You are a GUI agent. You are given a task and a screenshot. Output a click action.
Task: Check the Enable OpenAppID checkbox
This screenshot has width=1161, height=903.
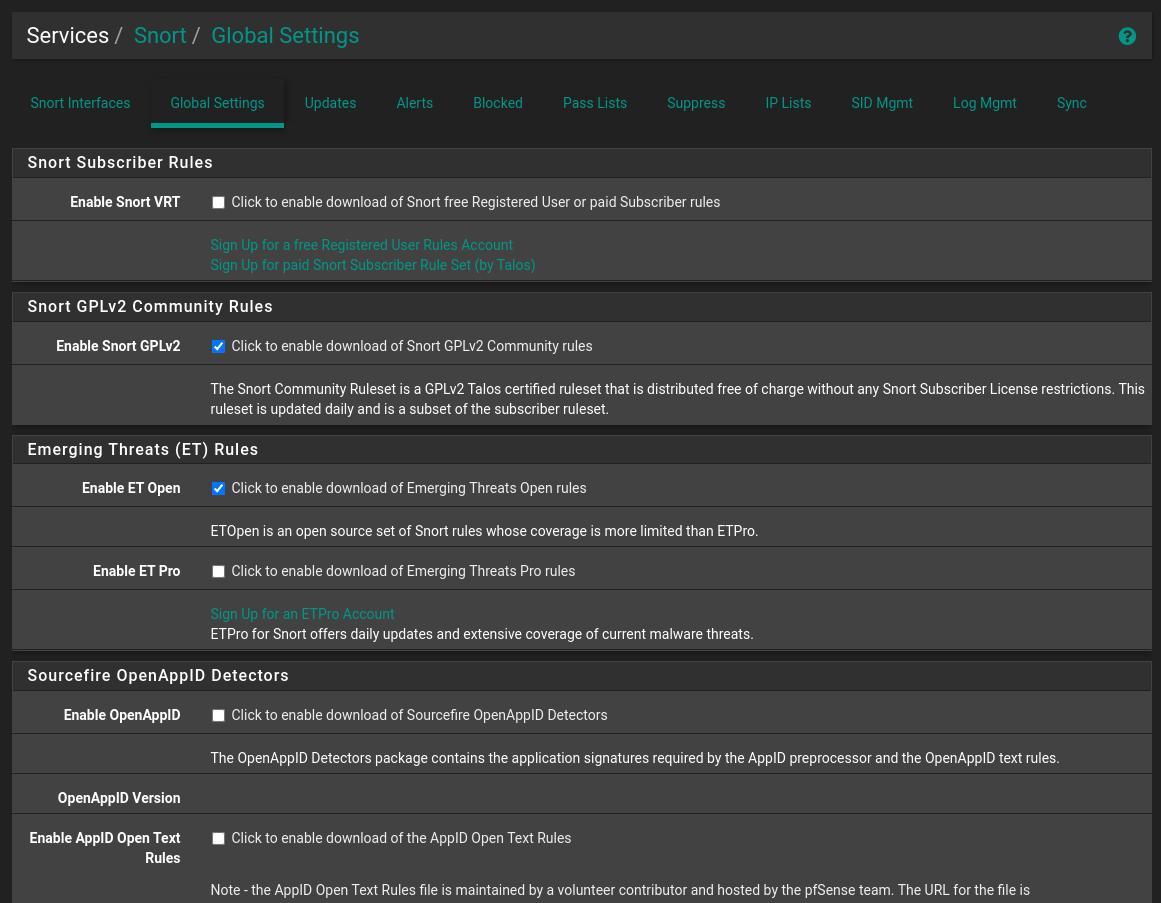coord(218,716)
